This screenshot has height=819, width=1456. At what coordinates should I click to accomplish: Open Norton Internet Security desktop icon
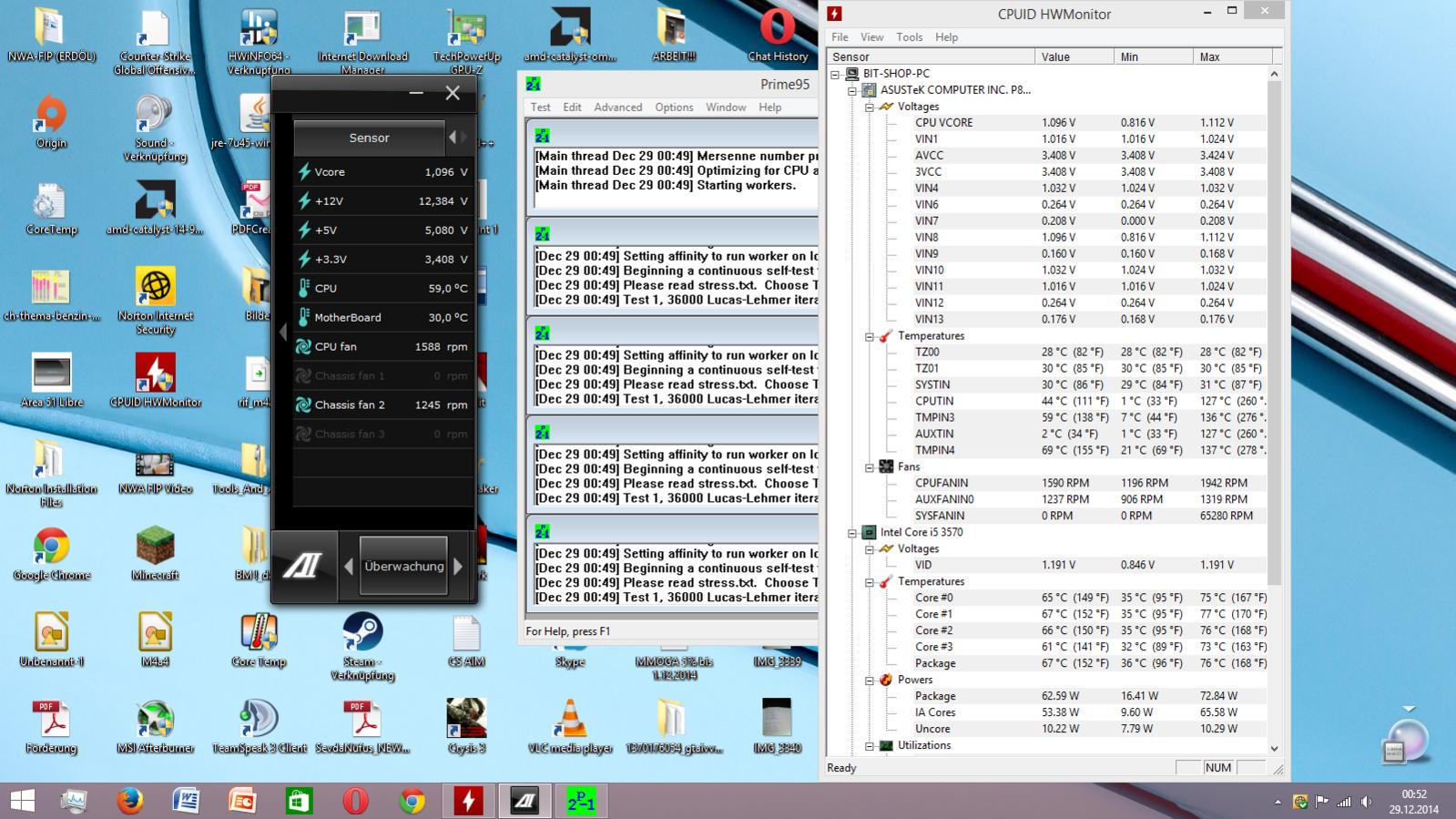[155, 301]
